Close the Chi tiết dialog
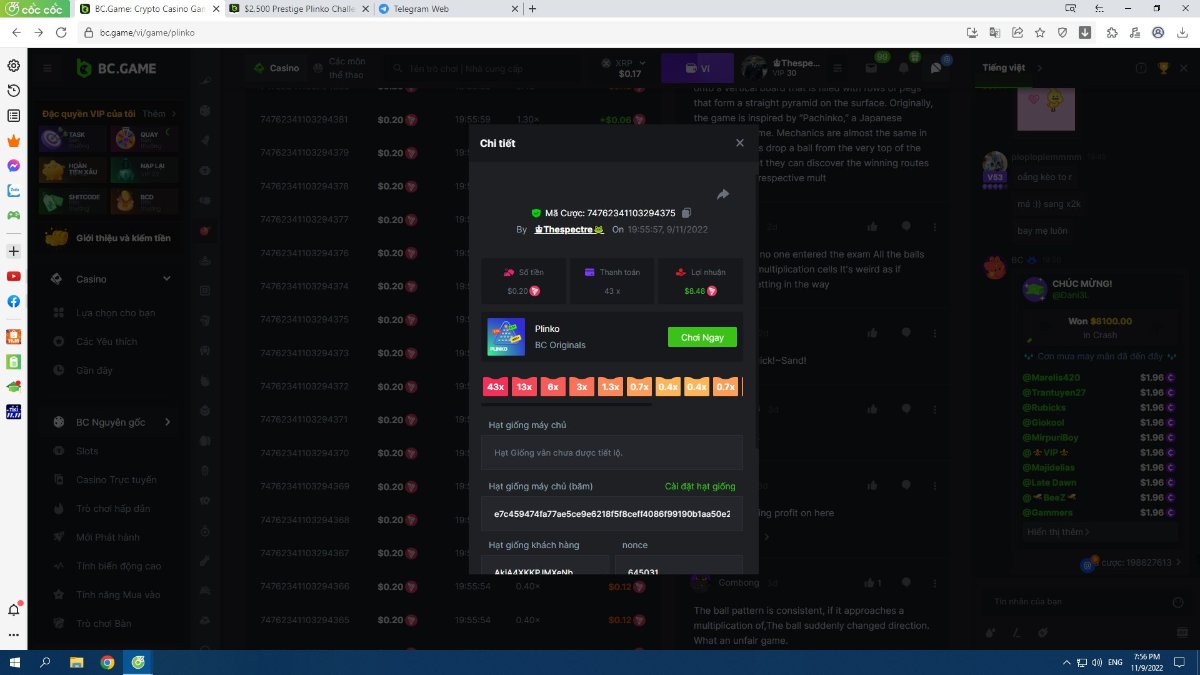 [x=740, y=143]
